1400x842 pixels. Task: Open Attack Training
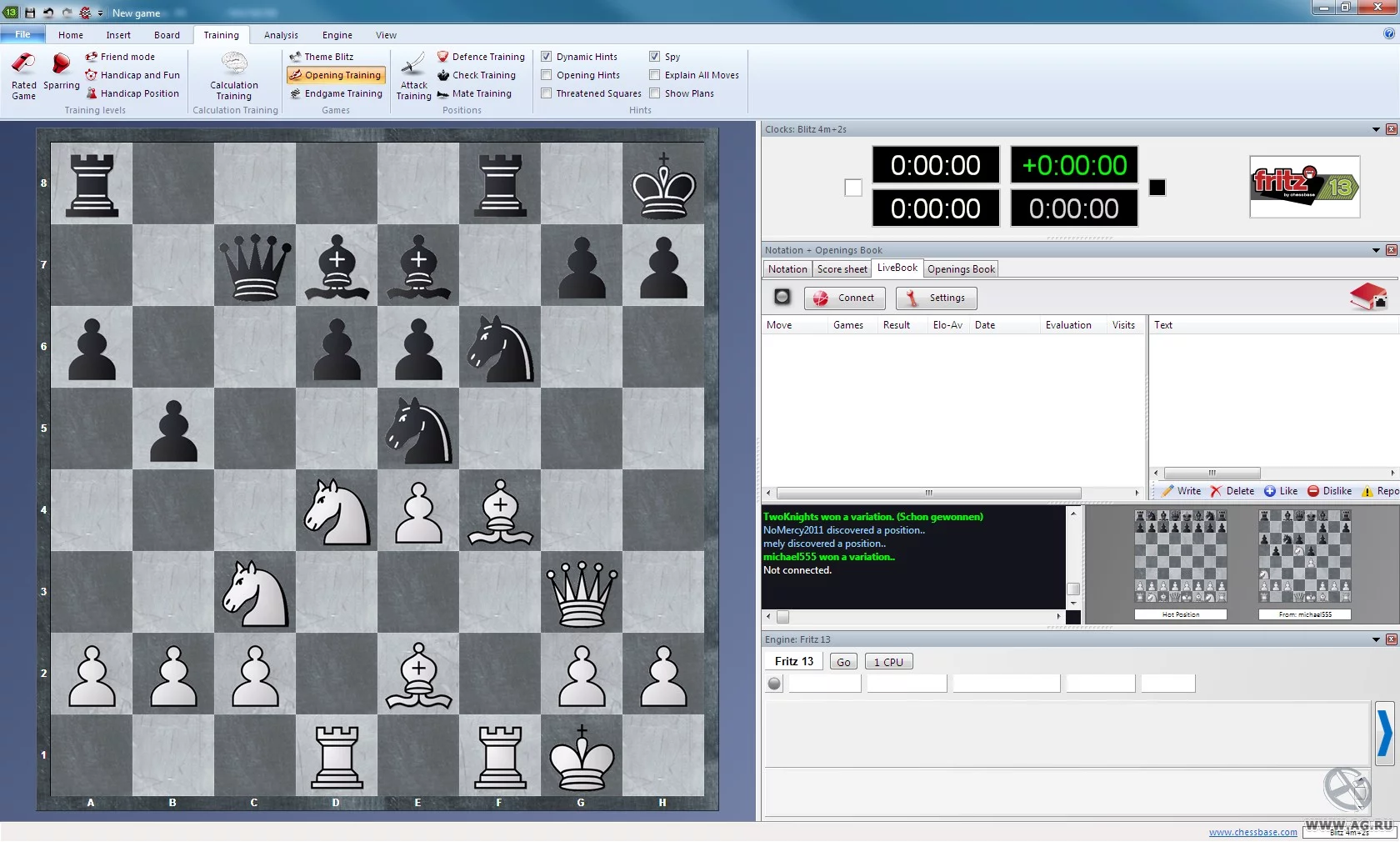413,77
